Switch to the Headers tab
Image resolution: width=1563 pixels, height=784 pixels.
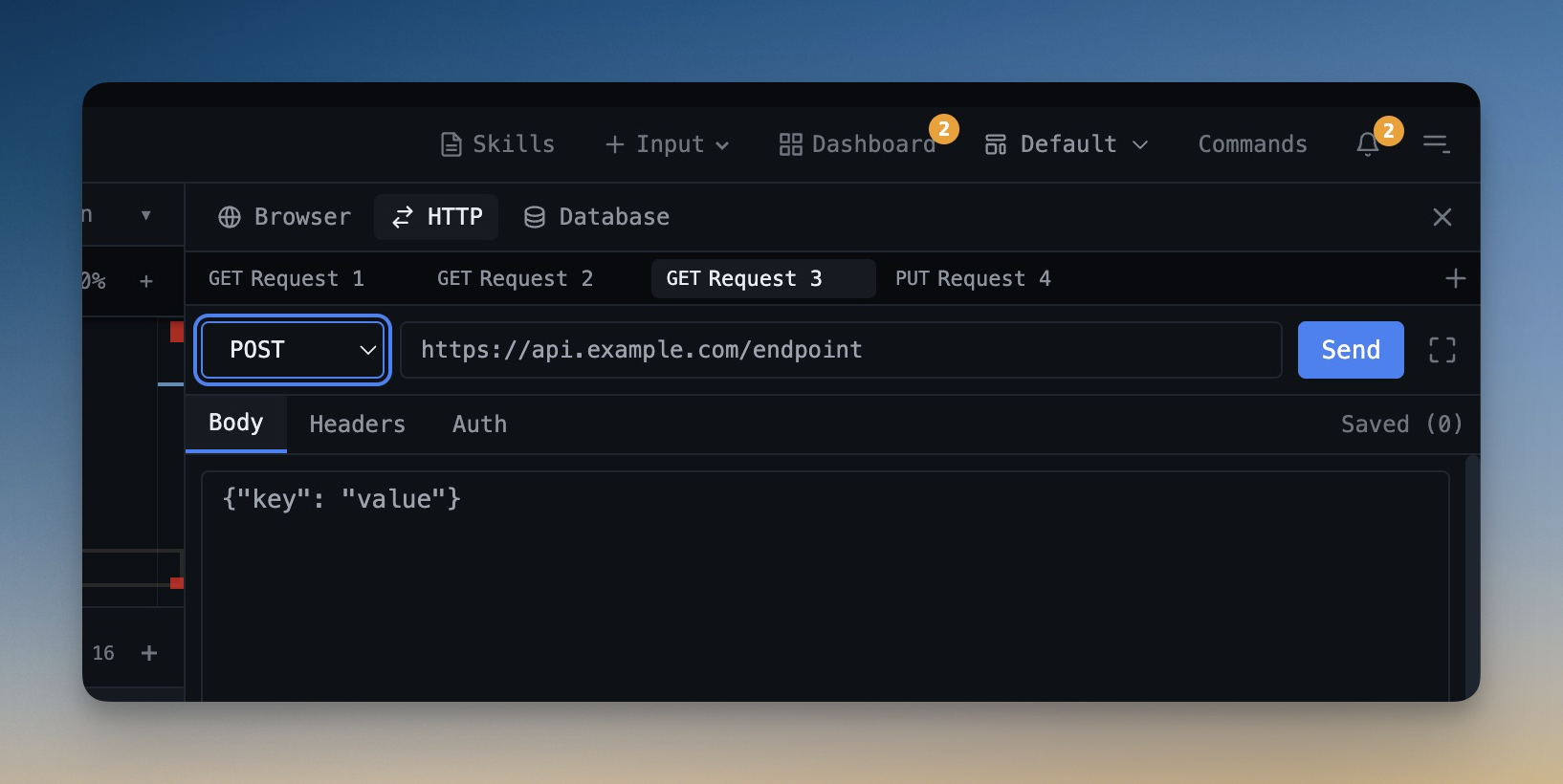tap(357, 424)
